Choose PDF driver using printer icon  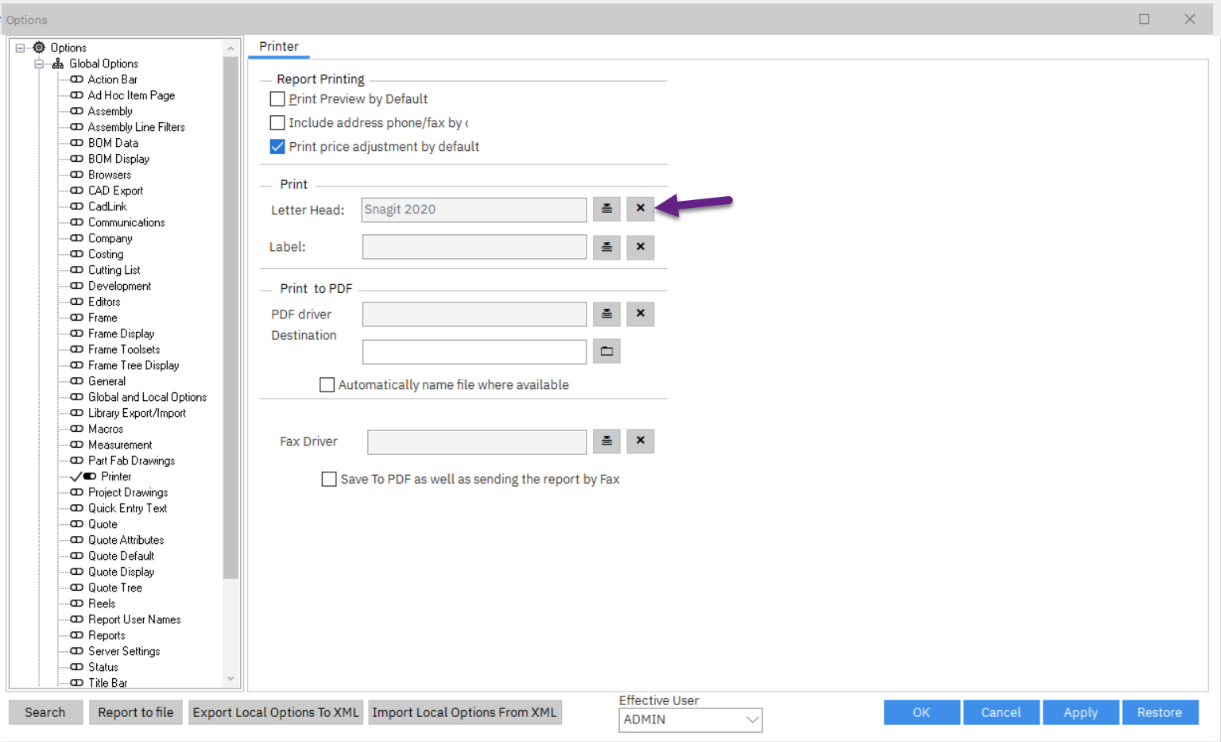click(x=606, y=314)
